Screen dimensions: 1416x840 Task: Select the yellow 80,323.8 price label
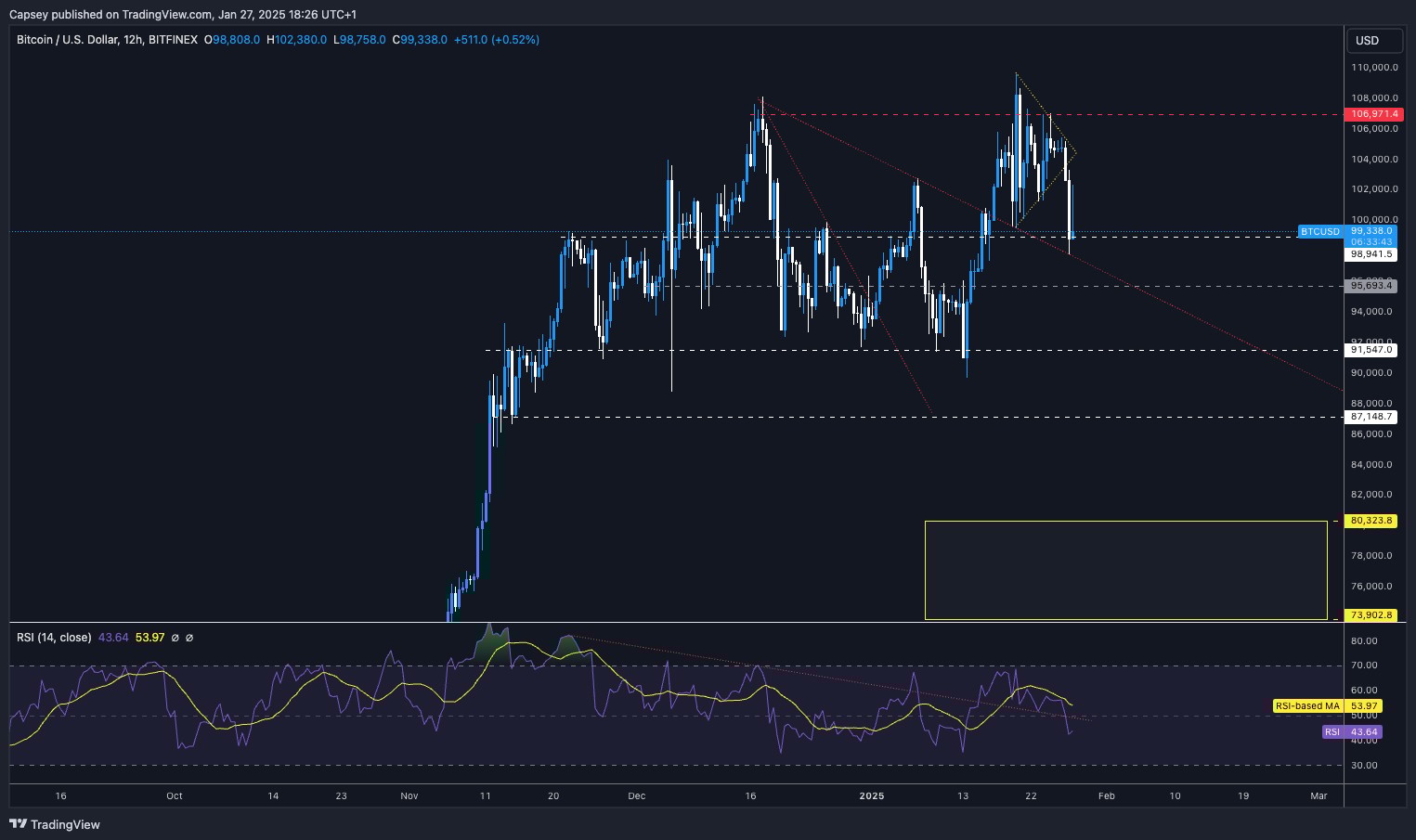coord(1371,521)
